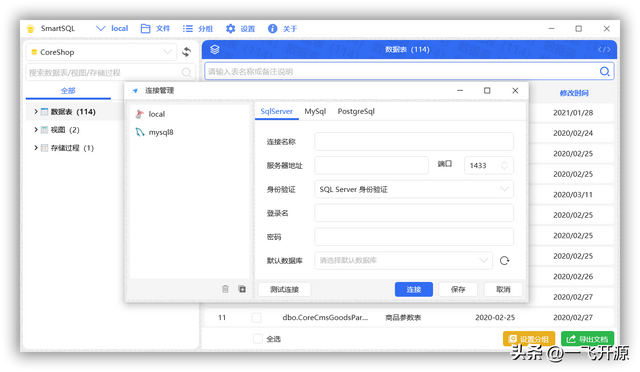Click dbo.CoreCmsGoodsPar... table name
The image size is (640, 372).
tap(325, 317)
